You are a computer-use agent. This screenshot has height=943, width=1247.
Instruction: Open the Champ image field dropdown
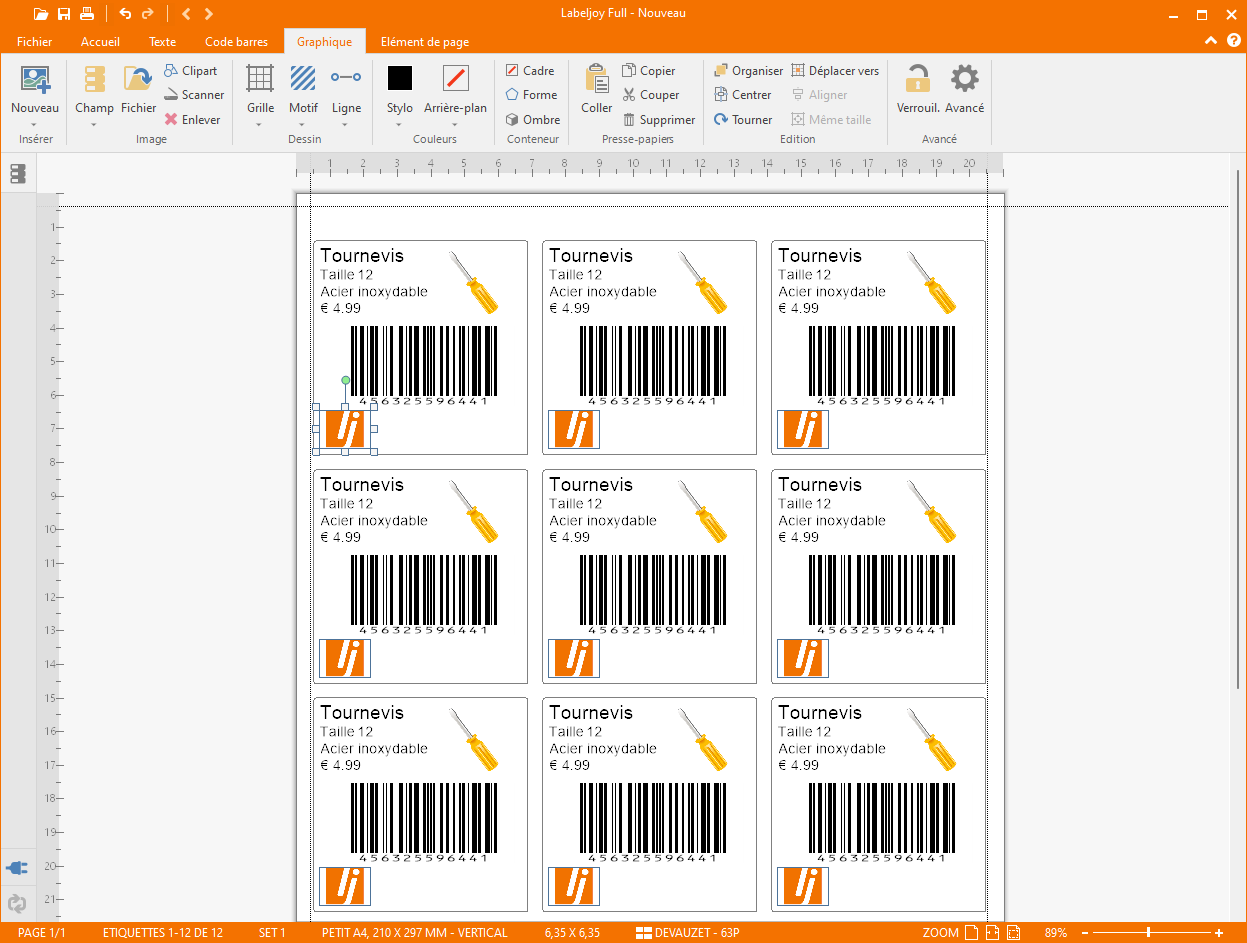pos(94,124)
